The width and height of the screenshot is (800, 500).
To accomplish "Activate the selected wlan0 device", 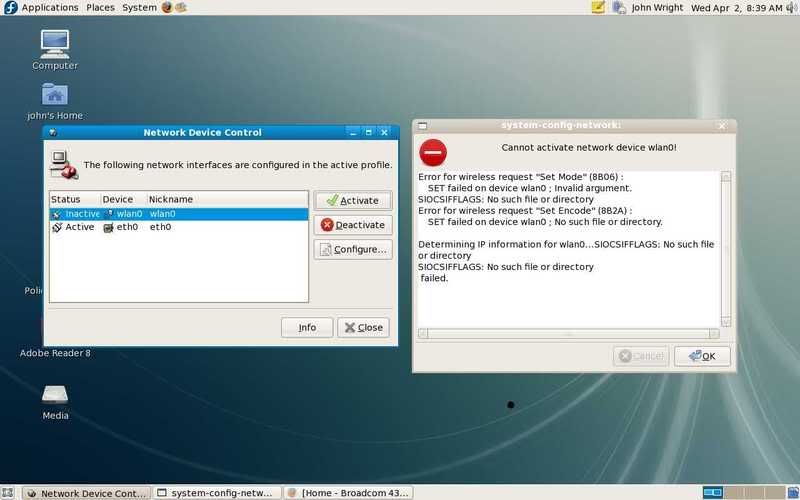I will (353, 201).
